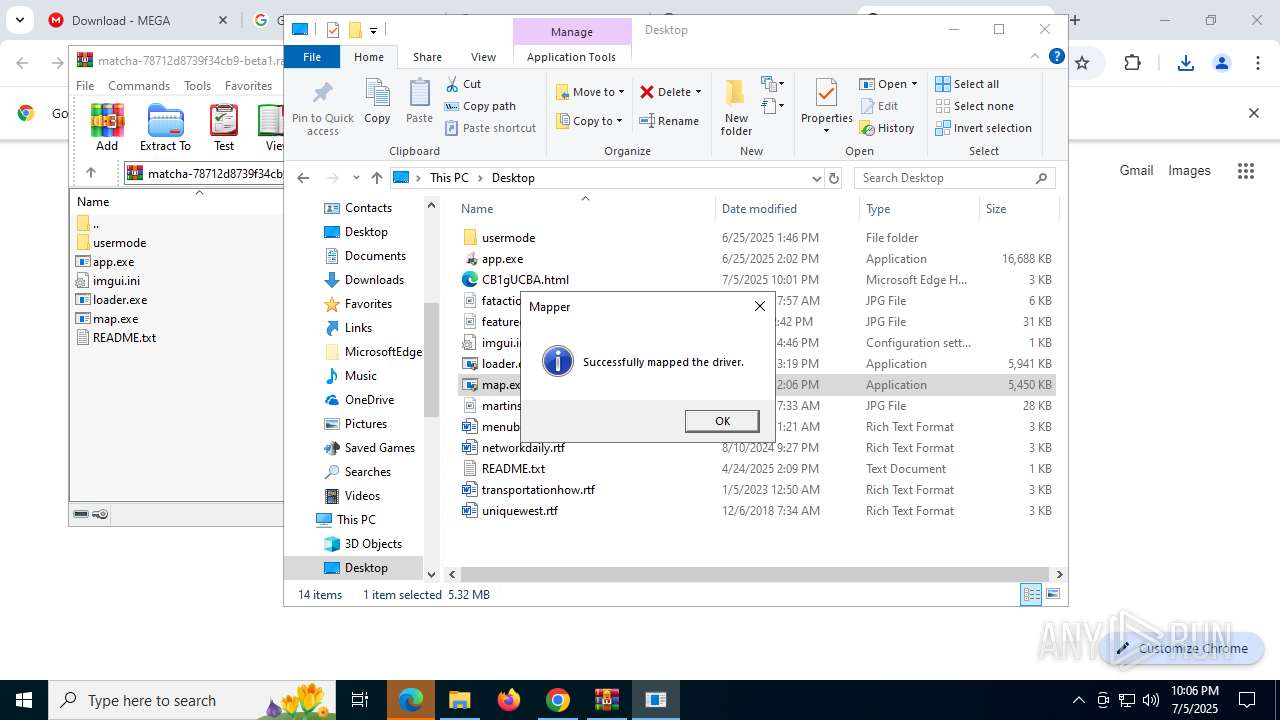Viewport: 1280px width, 720px height.
Task: Select Downloads in navigation pane
Action: tap(374, 280)
